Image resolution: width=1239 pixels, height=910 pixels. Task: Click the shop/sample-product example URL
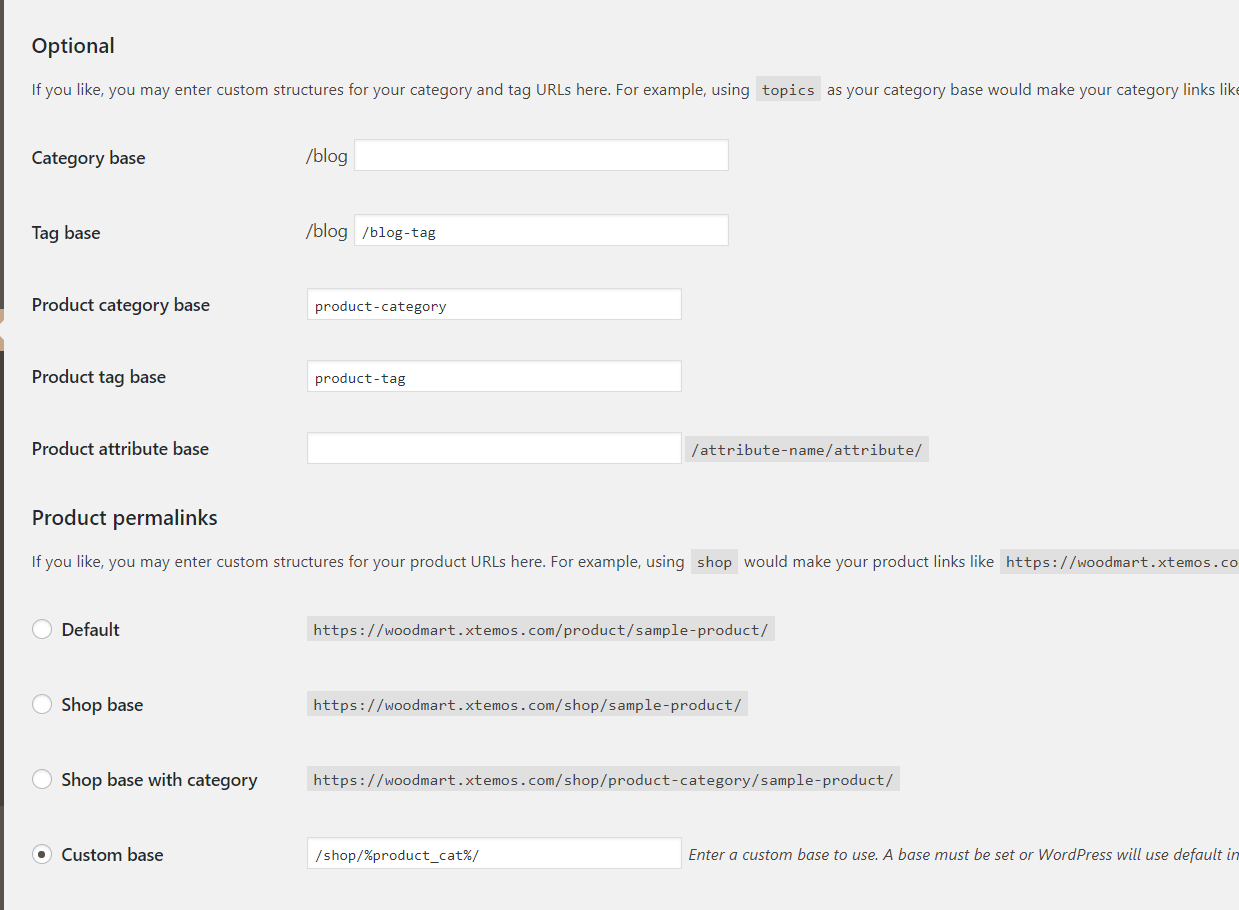pyautogui.click(x=527, y=704)
